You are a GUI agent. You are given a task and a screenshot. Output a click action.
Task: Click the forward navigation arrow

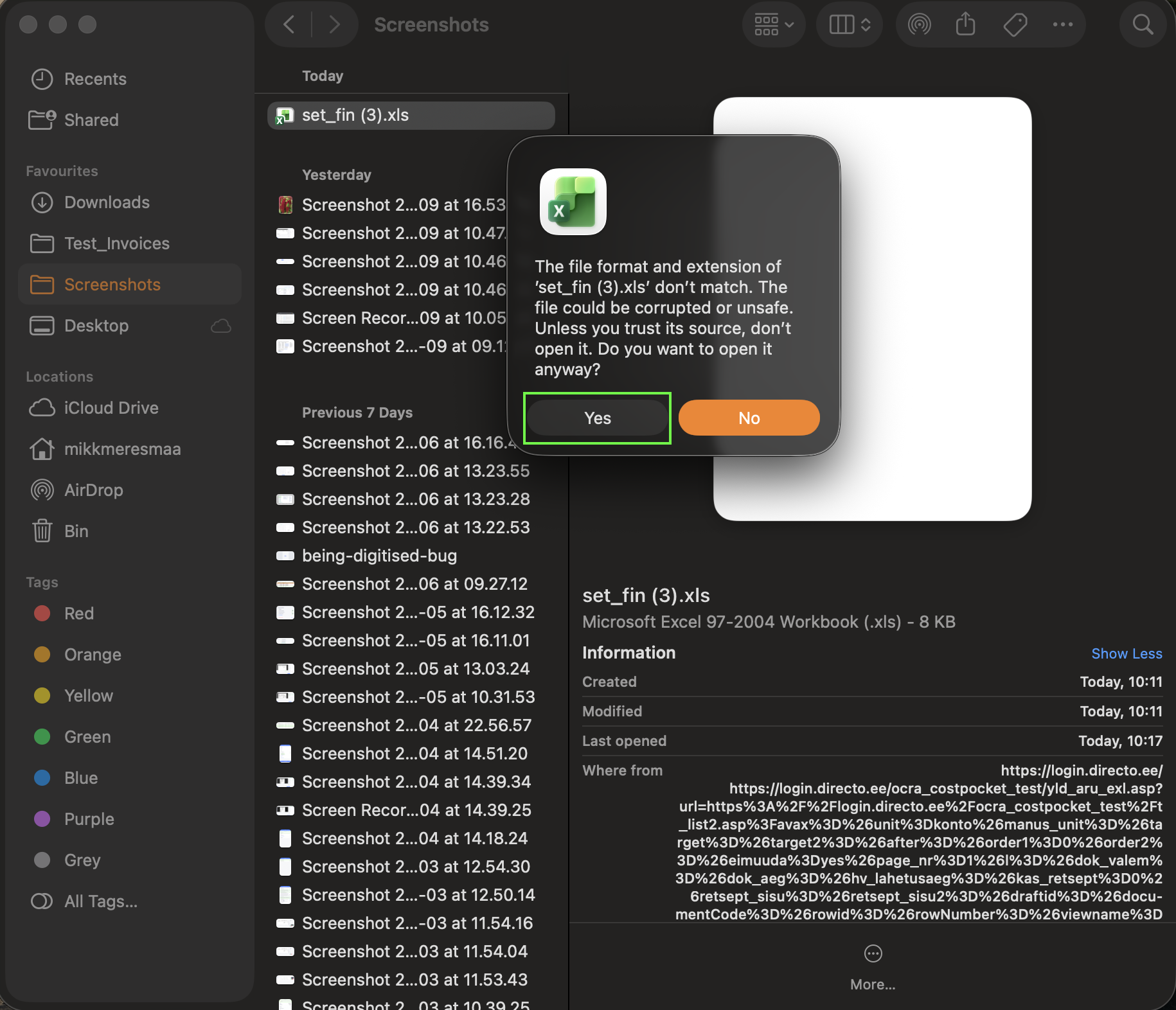334,25
